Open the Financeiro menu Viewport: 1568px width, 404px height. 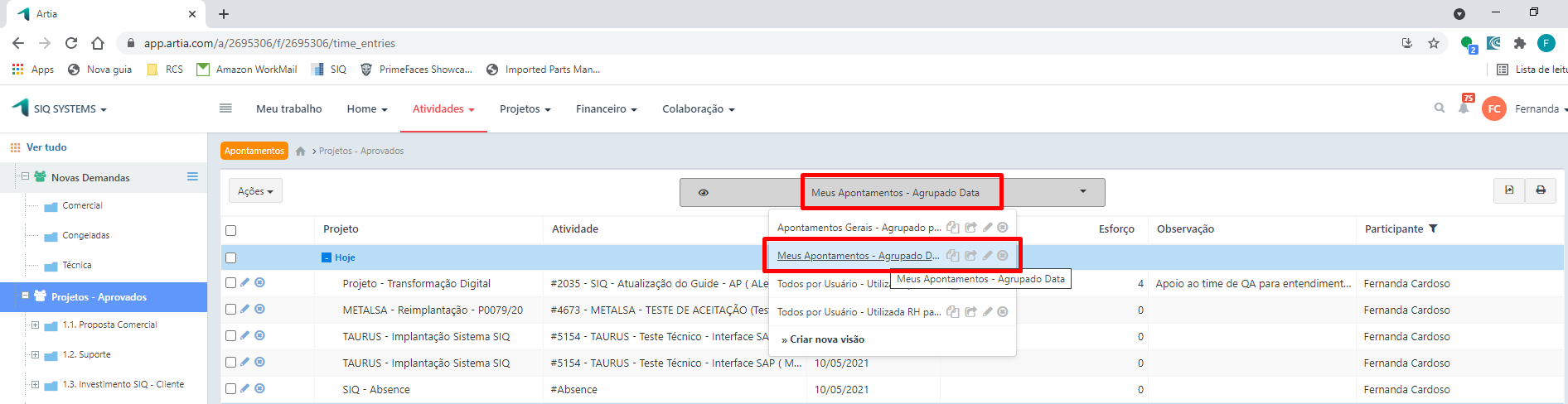pos(607,108)
